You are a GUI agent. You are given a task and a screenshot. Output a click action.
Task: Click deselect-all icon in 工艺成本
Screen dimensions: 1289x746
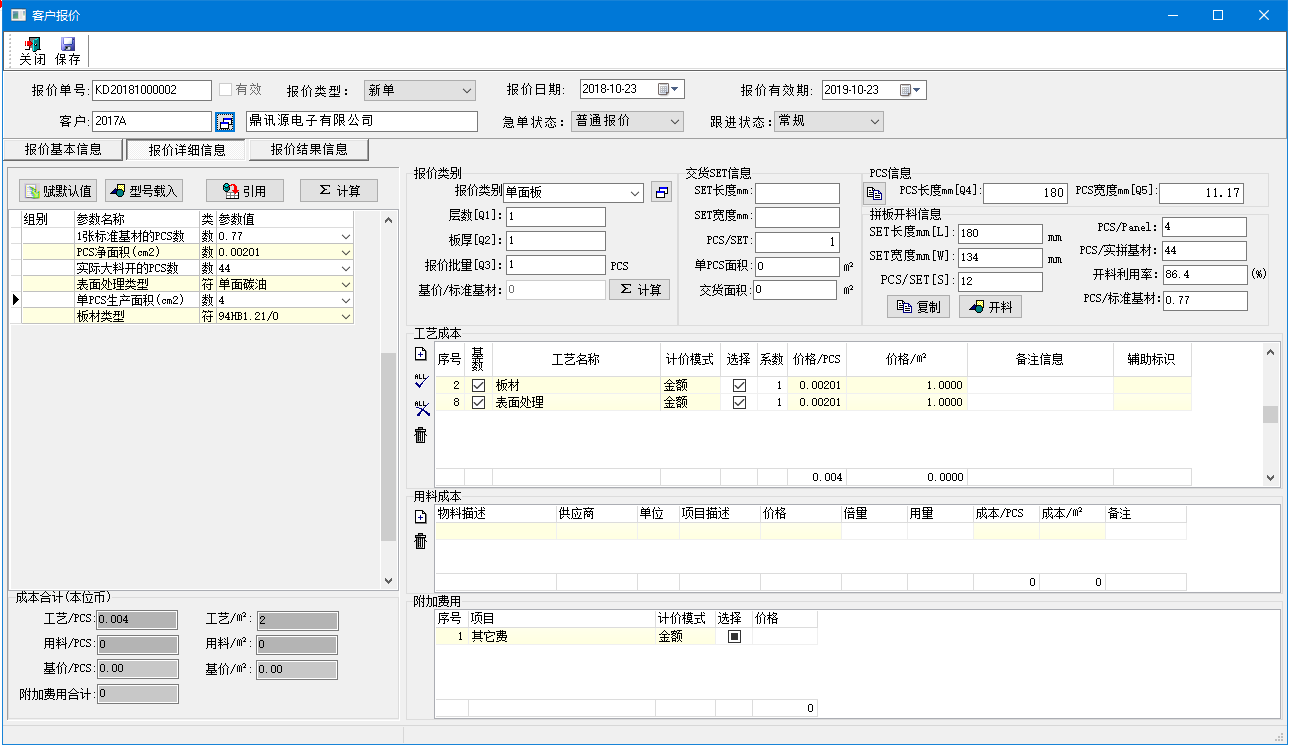pos(421,407)
